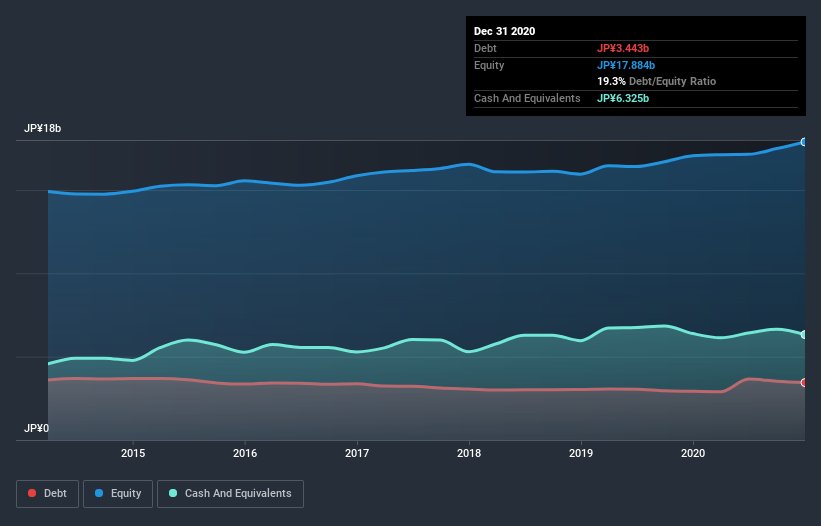Click the 19.3% Debt/Equity Ratio text
Image resolution: width=821 pixels, height=526 pixels.
point(657,81)
